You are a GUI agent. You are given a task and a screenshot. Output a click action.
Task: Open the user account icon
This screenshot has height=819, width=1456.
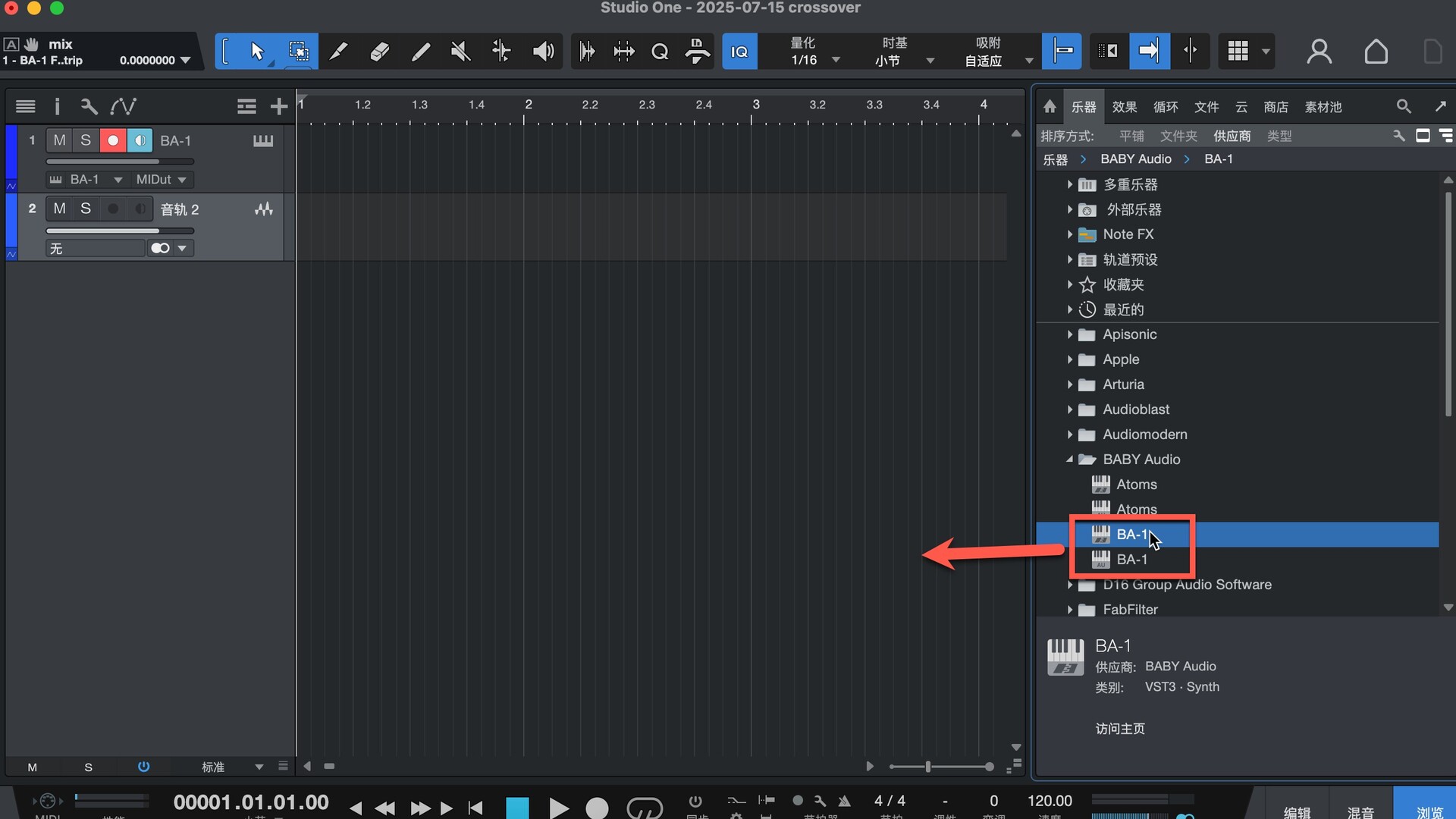click(1319, 52)
